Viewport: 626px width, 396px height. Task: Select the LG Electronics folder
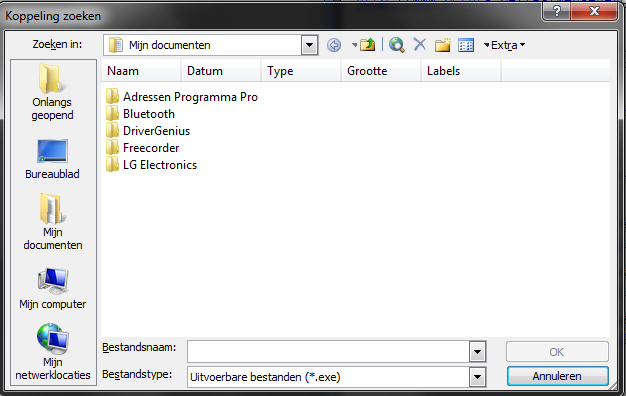pos(152,165)
